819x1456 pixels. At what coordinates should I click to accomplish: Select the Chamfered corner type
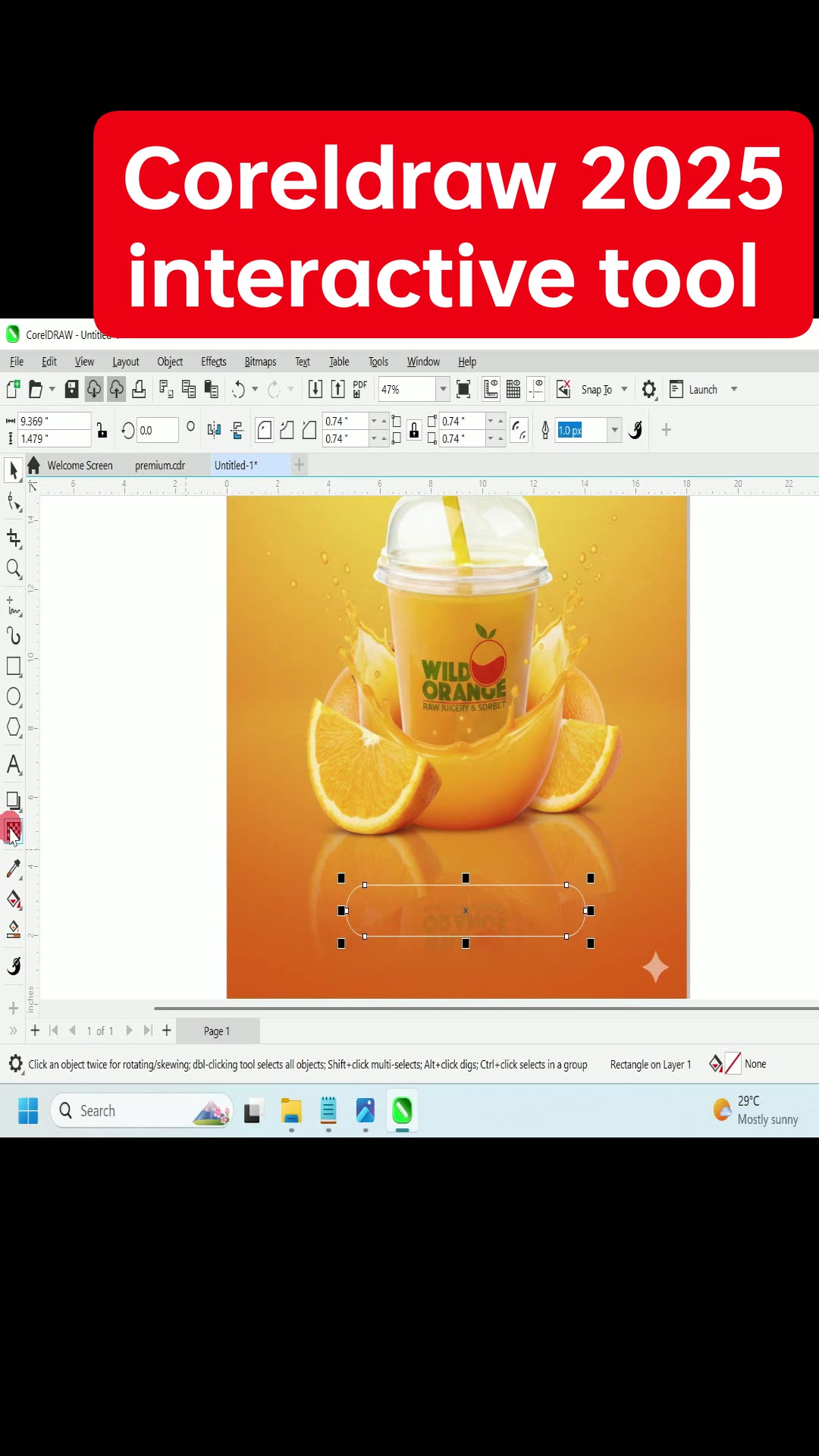click(309, 431)
